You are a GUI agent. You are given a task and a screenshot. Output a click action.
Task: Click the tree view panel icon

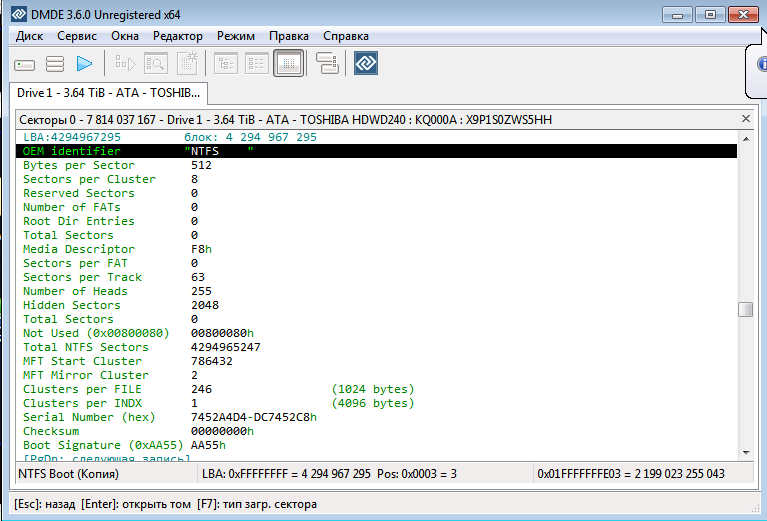click(x=226, y=64)
